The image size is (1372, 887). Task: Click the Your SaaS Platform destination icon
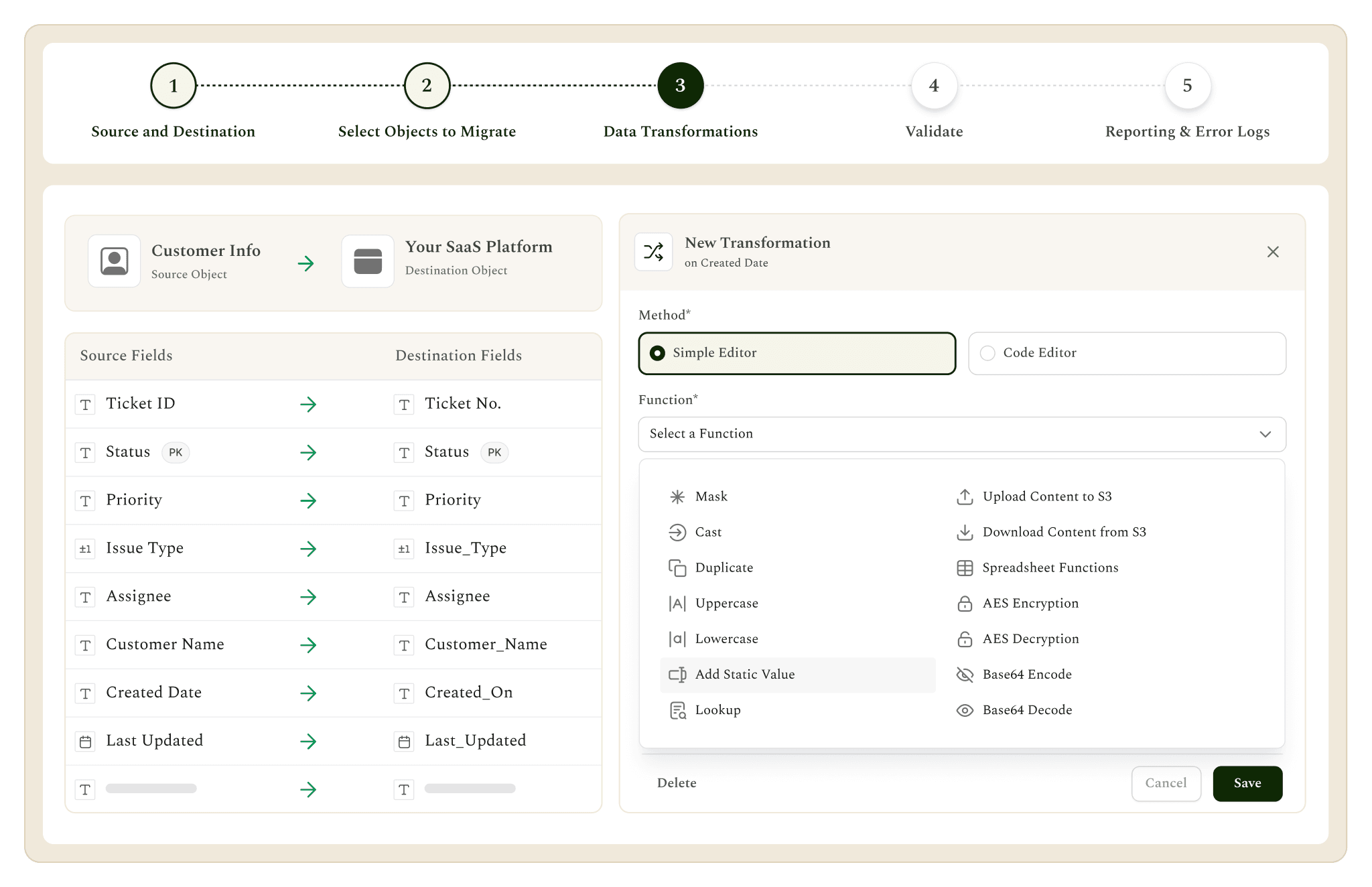pyautogui.click(x=368, y=261)
